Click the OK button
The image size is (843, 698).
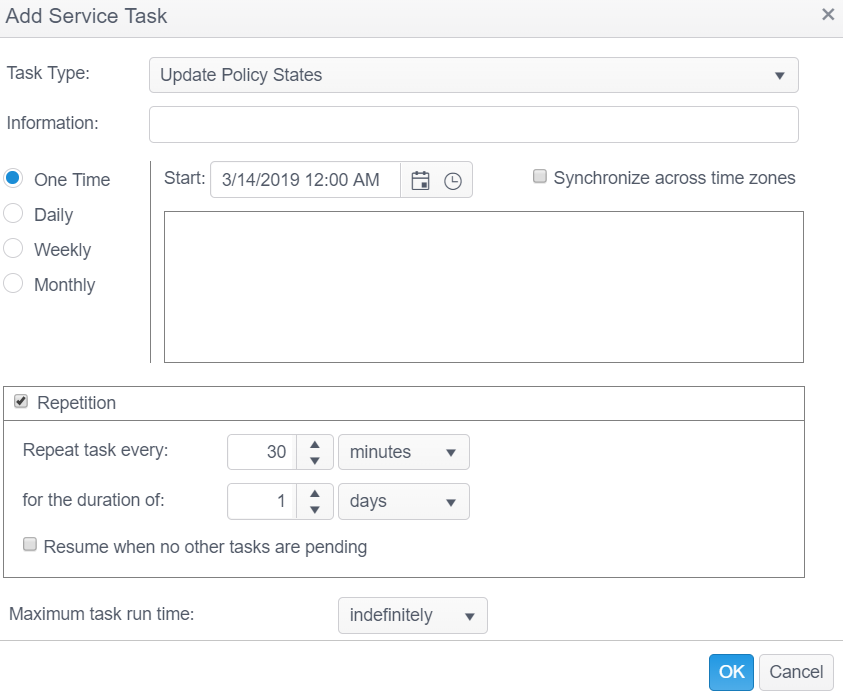click(731, 672)
